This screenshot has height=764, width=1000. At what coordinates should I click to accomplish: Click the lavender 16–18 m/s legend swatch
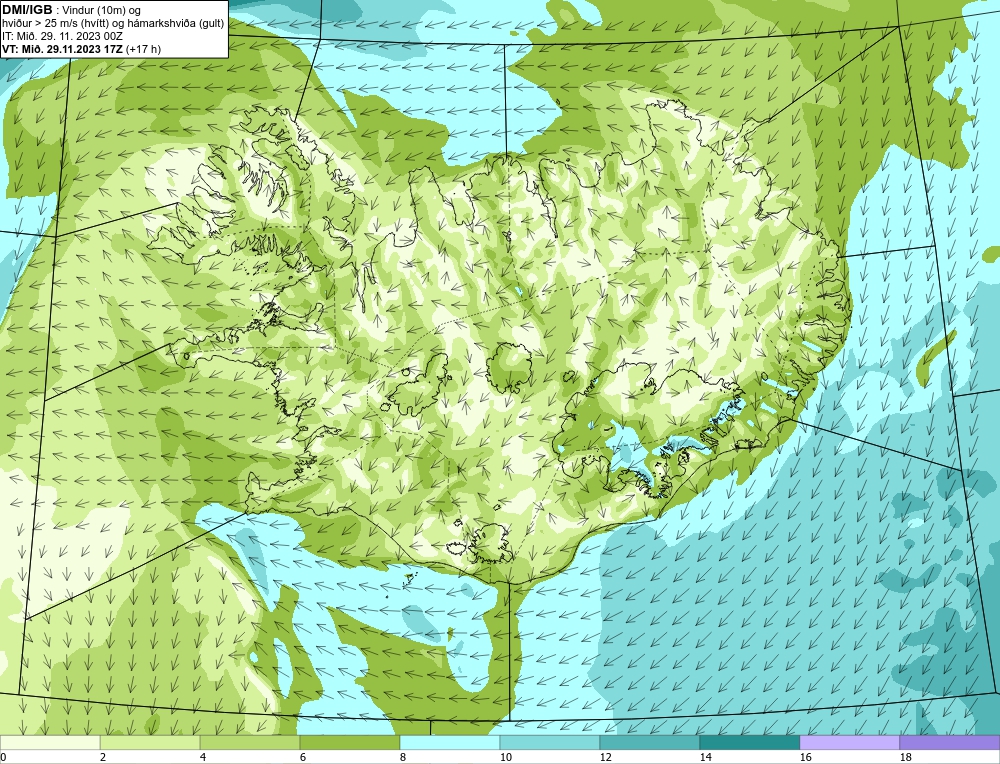tap(849, 742)
